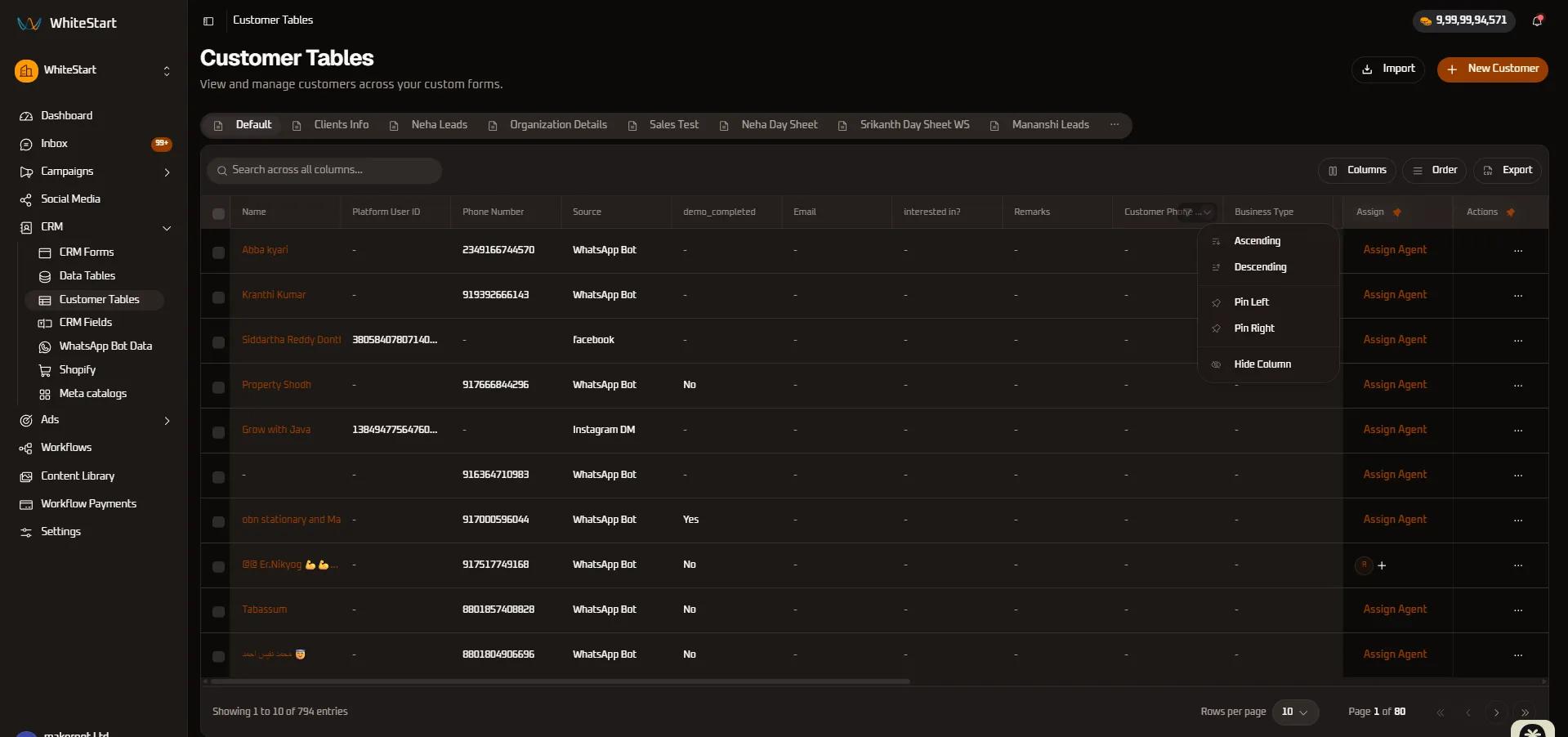This screenshot has width=1568, height=737.
Task: Open Settings in sidebar
Action: (60, 532)
